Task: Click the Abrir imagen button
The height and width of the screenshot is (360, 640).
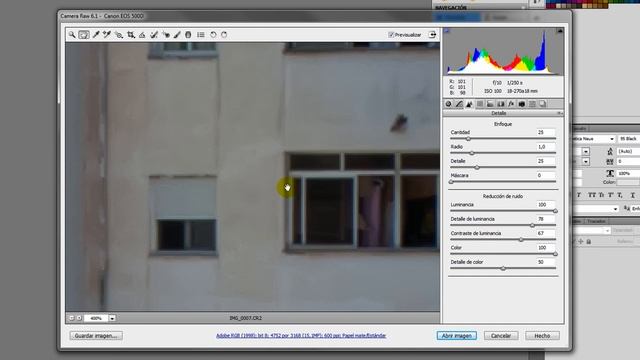Action: point(457,336)
